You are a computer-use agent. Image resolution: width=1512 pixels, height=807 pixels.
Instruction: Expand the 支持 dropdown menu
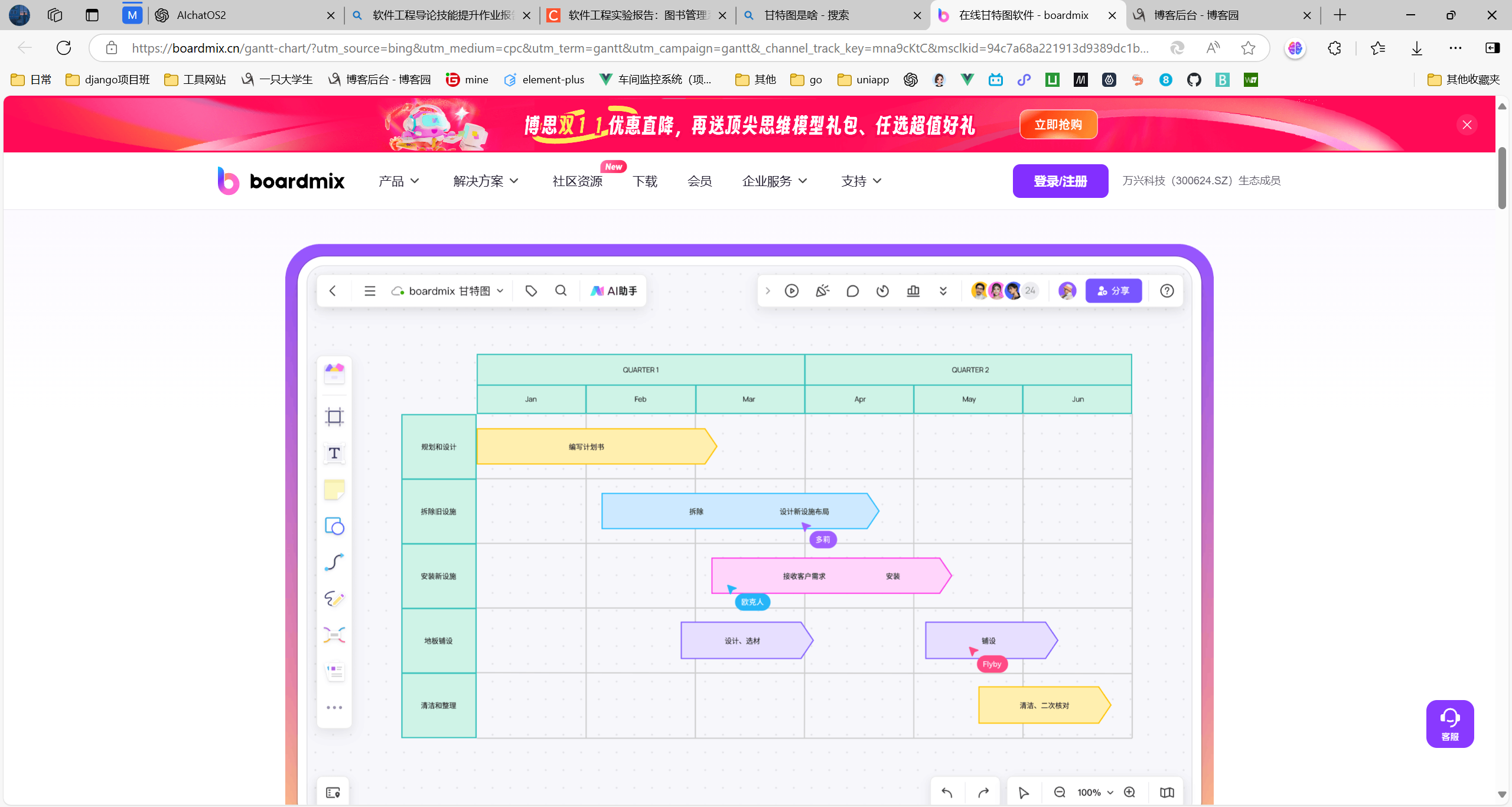point(861,181)
